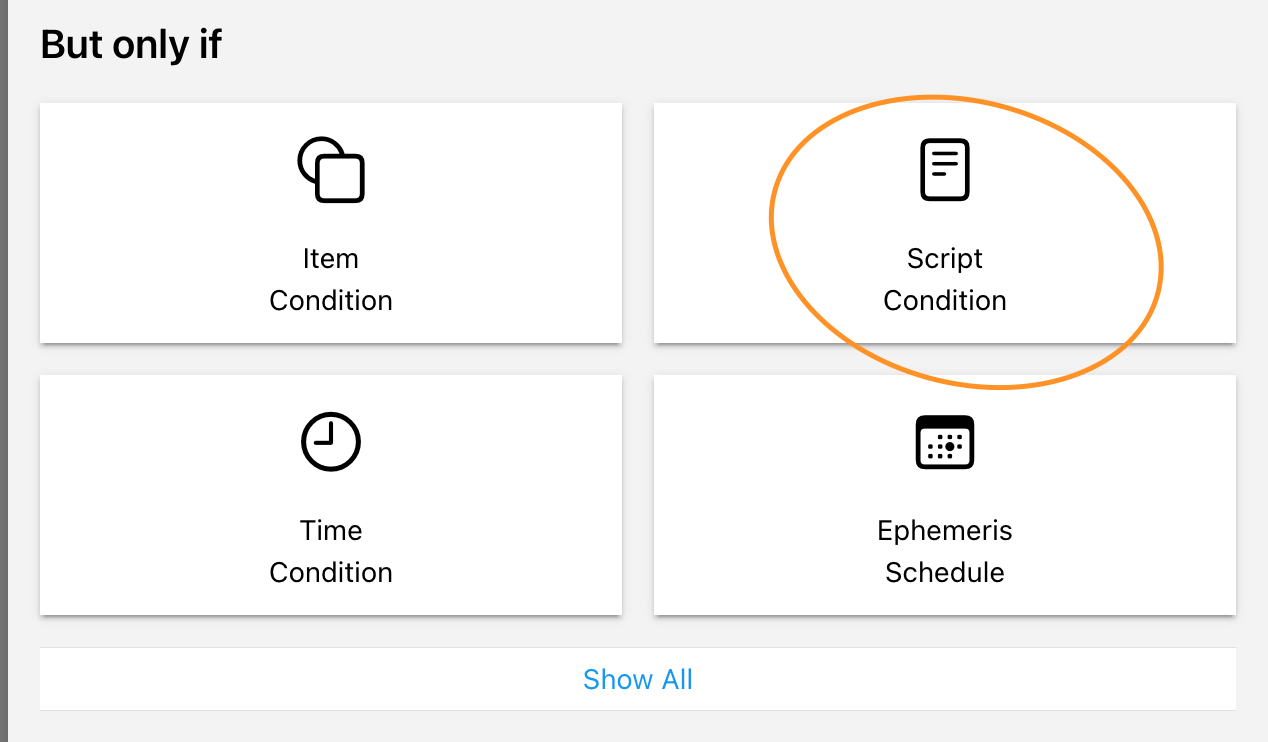Click the 'Time Condition' text label

click(331, 551)
